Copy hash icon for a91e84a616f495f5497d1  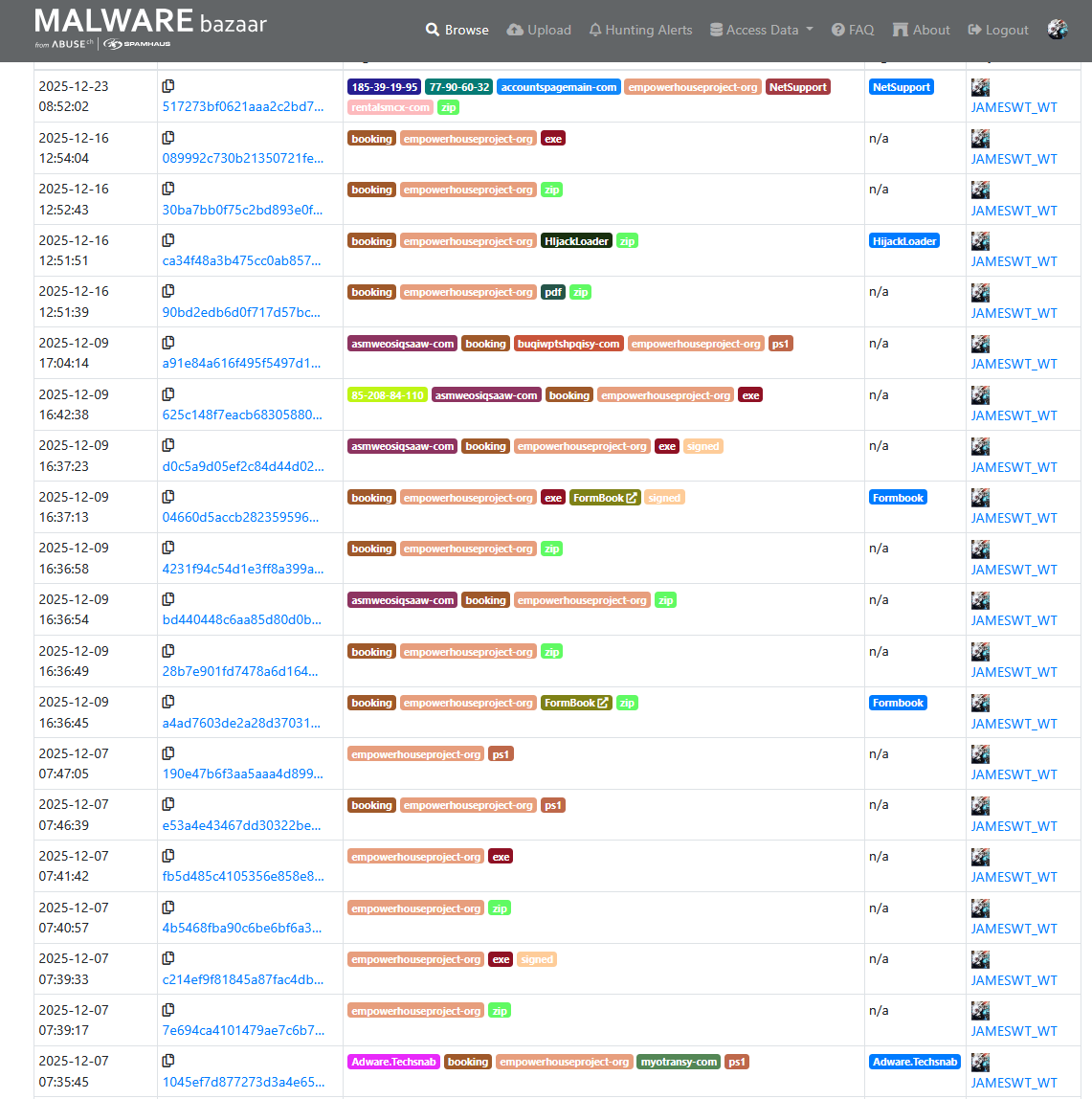168,343
